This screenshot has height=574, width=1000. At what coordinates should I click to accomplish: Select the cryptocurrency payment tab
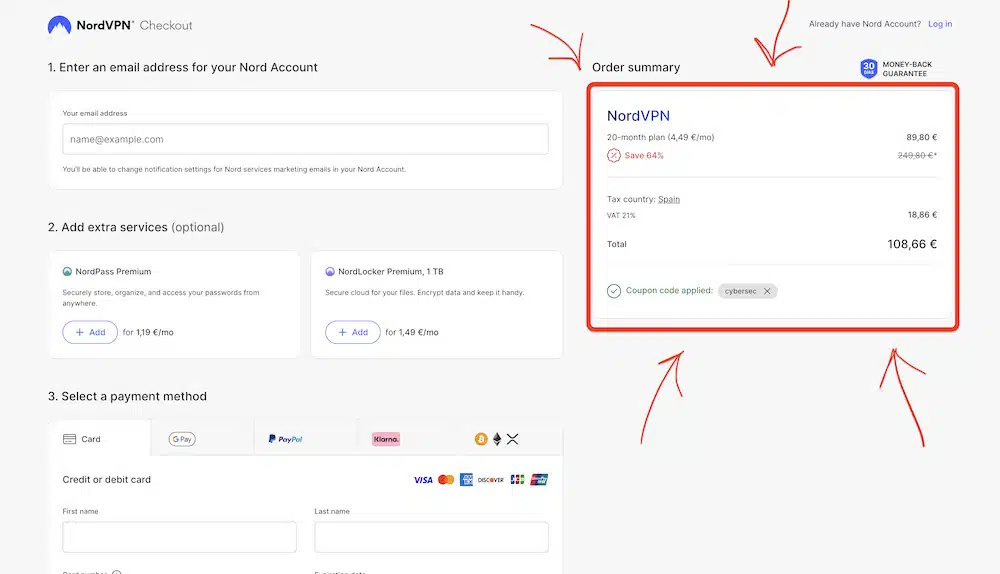(x=511, y=439)
